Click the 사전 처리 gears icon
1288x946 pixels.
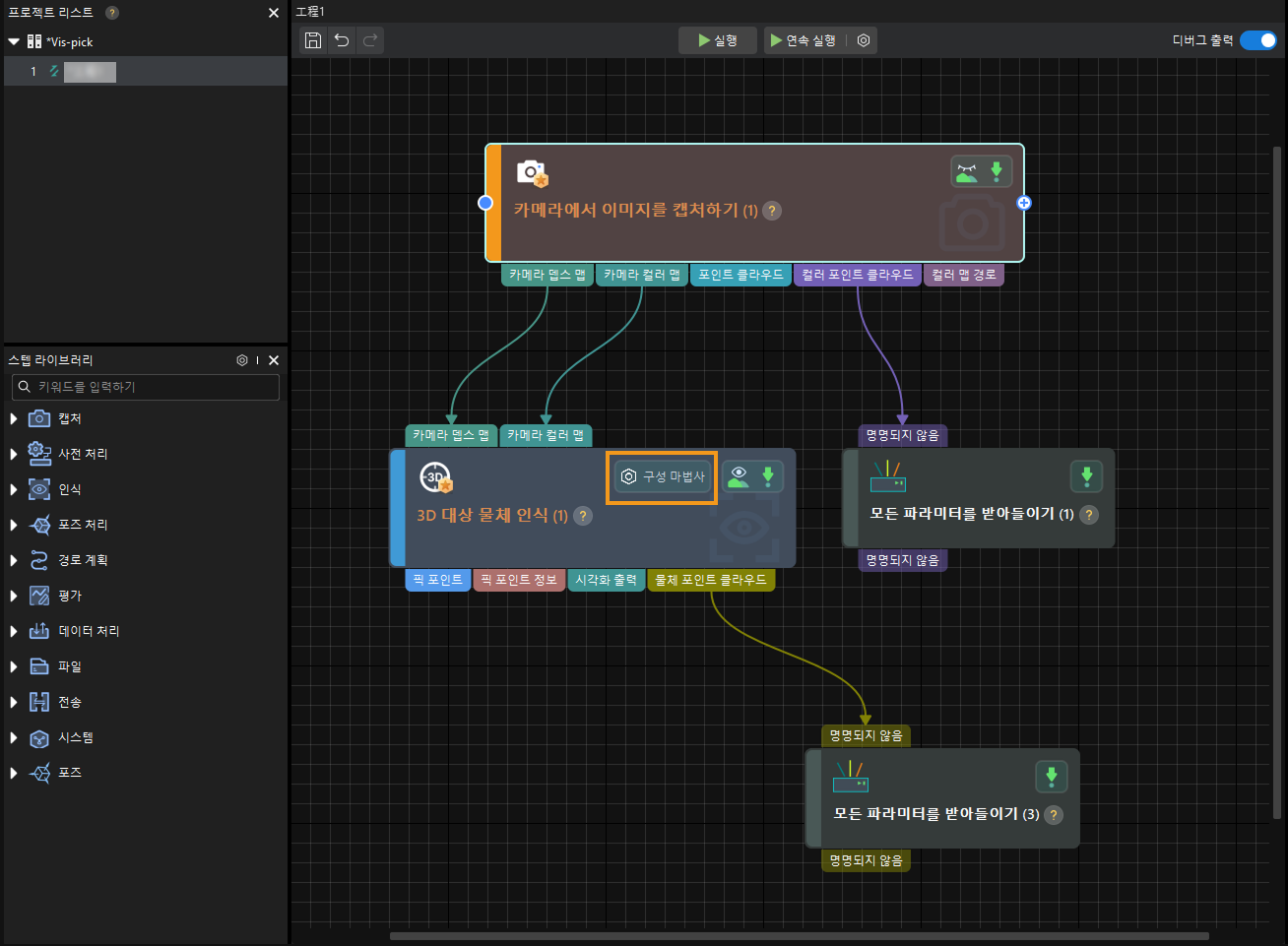[x=39, y=454]
